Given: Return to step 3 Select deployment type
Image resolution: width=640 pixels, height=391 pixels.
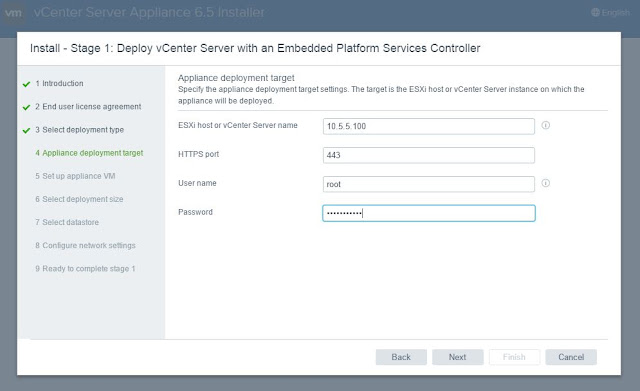Looking at the screenshot, I should point(80,130).
